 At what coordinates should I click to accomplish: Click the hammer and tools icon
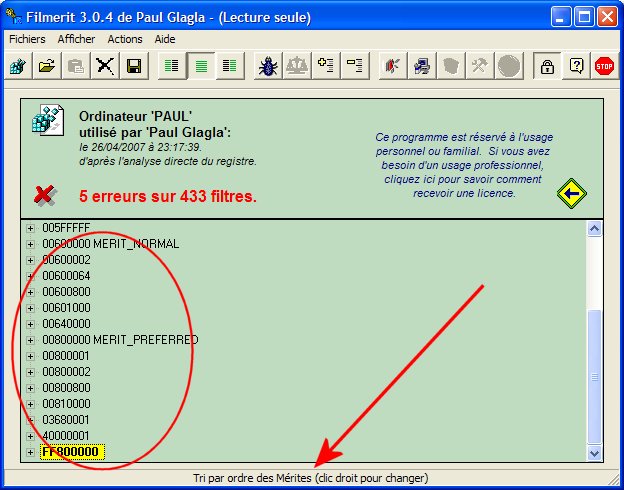480,66
